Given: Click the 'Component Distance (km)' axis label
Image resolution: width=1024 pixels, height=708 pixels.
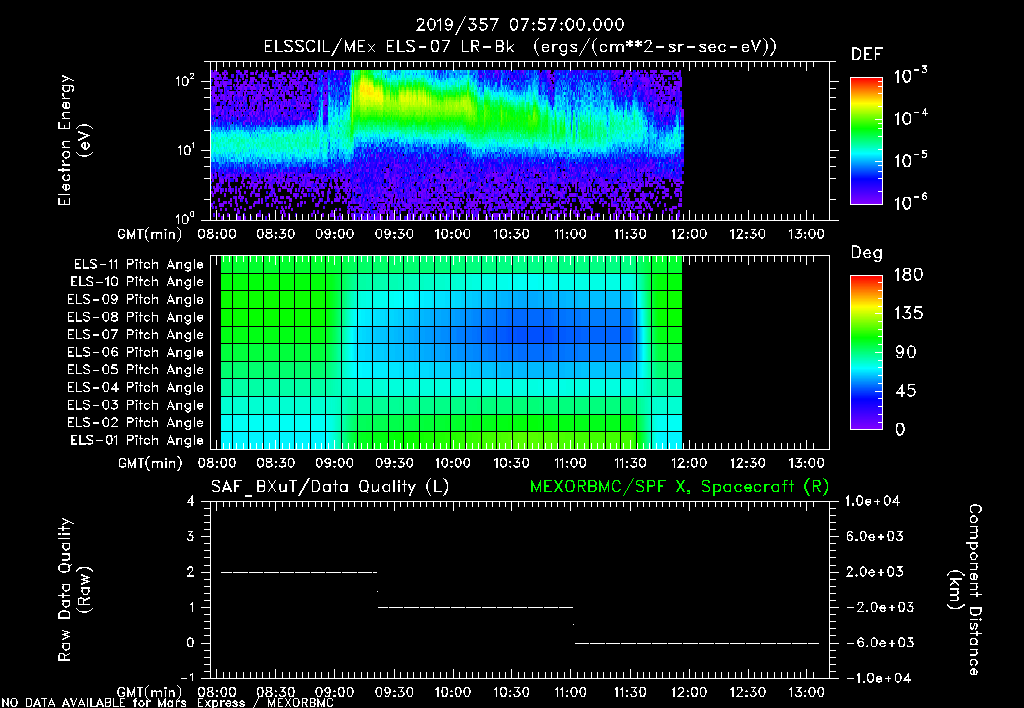Looking at the screenshot, I should (x=965, y=590).
